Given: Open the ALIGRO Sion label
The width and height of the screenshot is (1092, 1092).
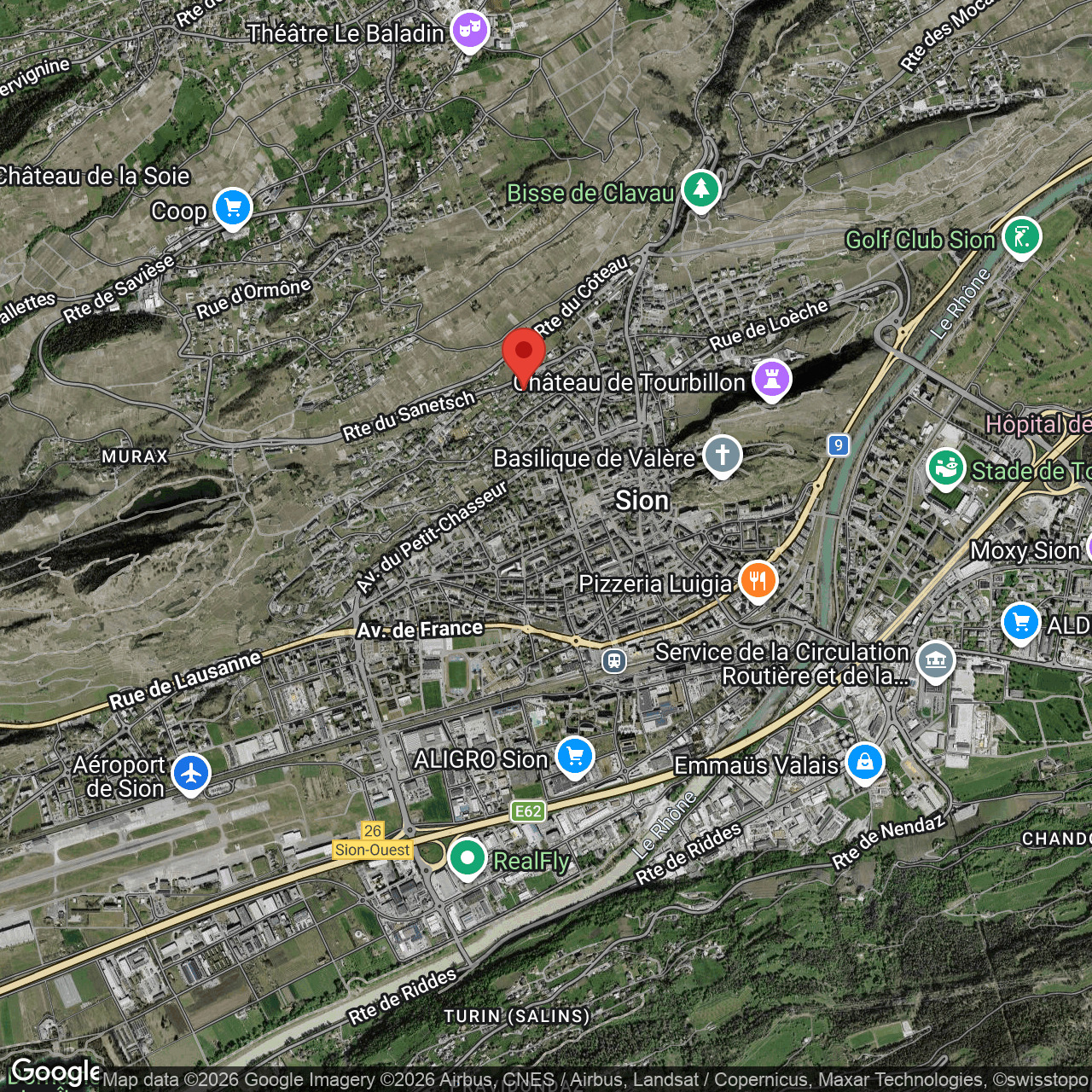Looking at the screenshot, I should pyautogui.click(x=481, y=759).
